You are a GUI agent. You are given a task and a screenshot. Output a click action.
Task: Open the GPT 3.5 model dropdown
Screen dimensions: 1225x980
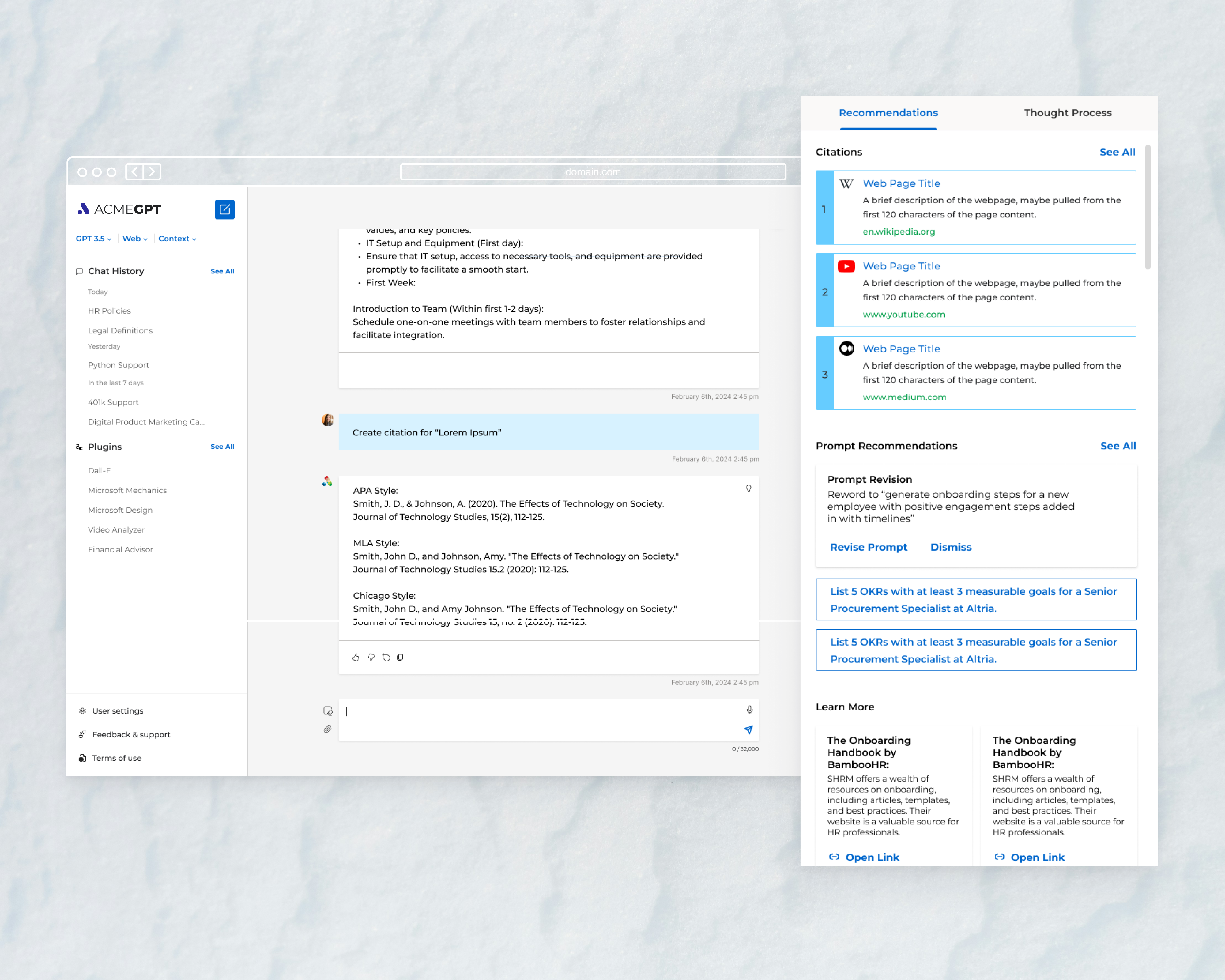(94, 239)
